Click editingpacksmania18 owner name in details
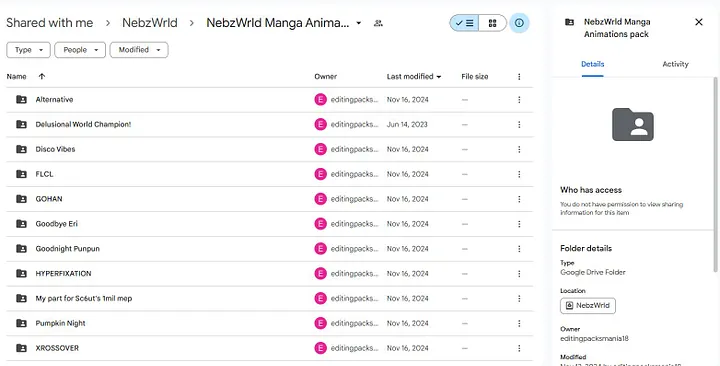 [x=594, y=338]
